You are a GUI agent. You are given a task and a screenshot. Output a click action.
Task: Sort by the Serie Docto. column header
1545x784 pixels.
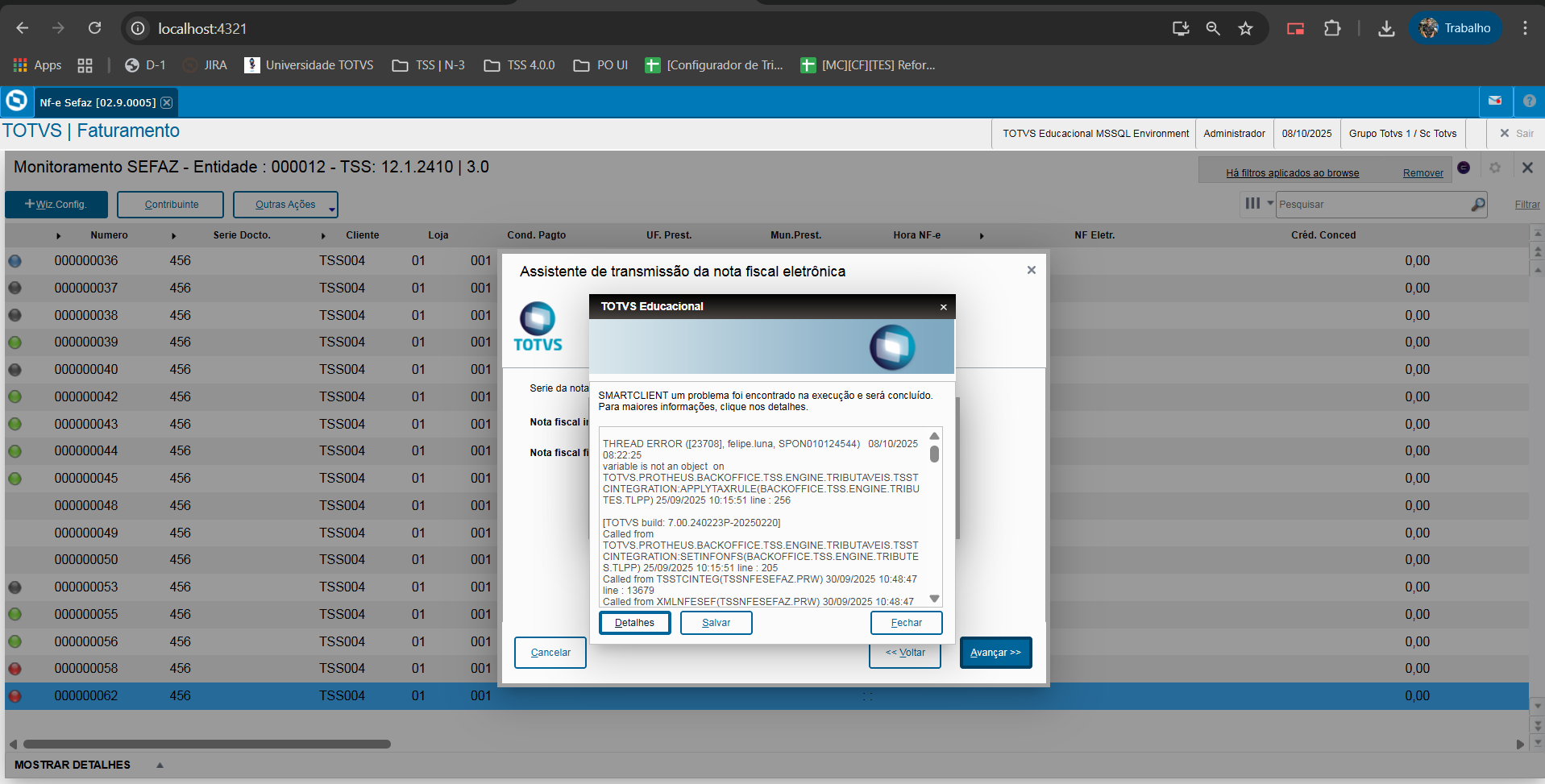pos(242,235)
